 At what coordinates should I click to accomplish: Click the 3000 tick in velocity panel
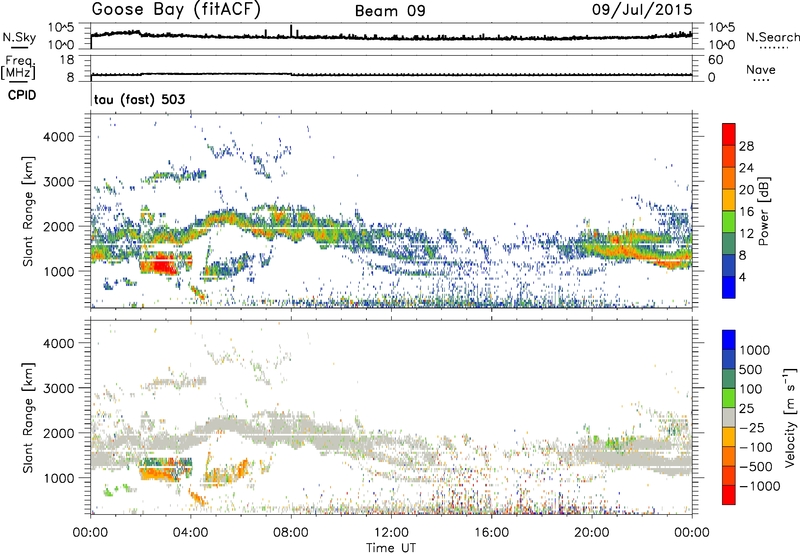click(x=59, y=388)
